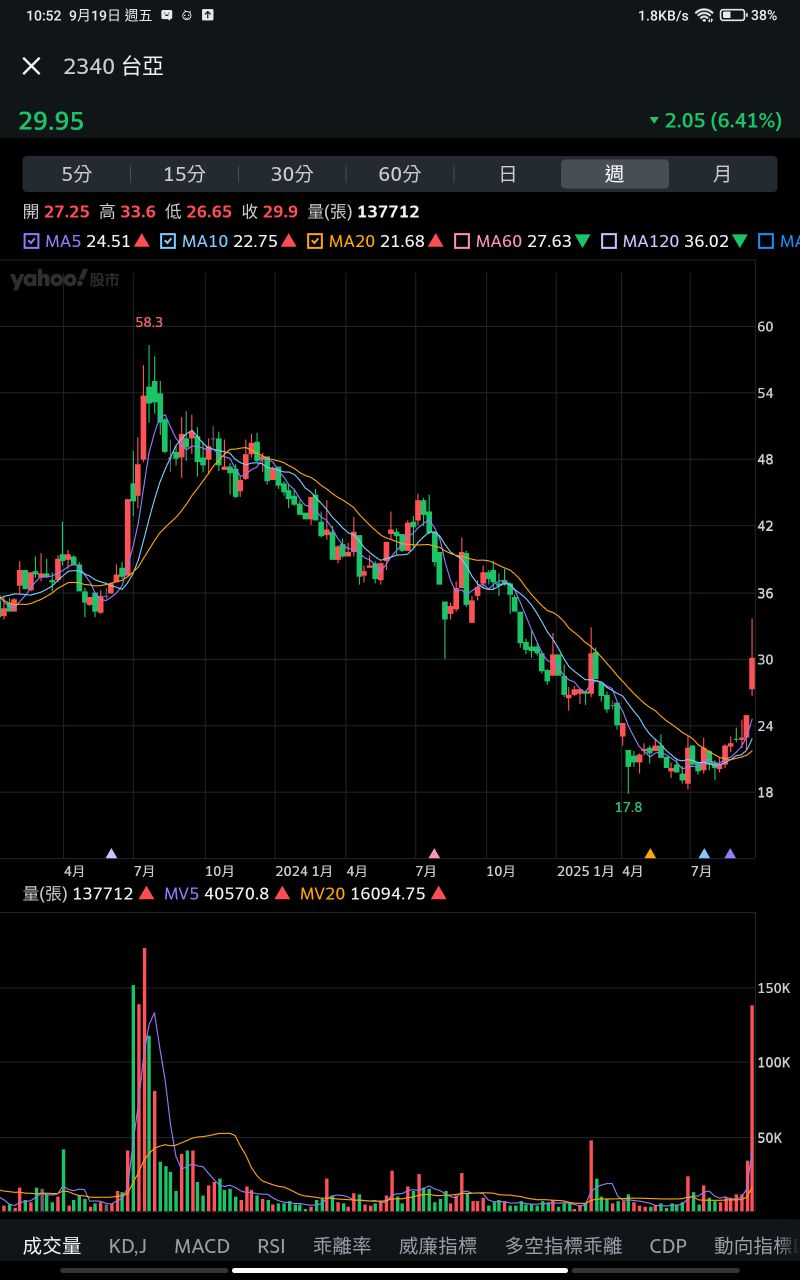Viewport: 800px width, 1280px height.
Task: Tap the current price 29.95
Action: [x=51, y=121]
